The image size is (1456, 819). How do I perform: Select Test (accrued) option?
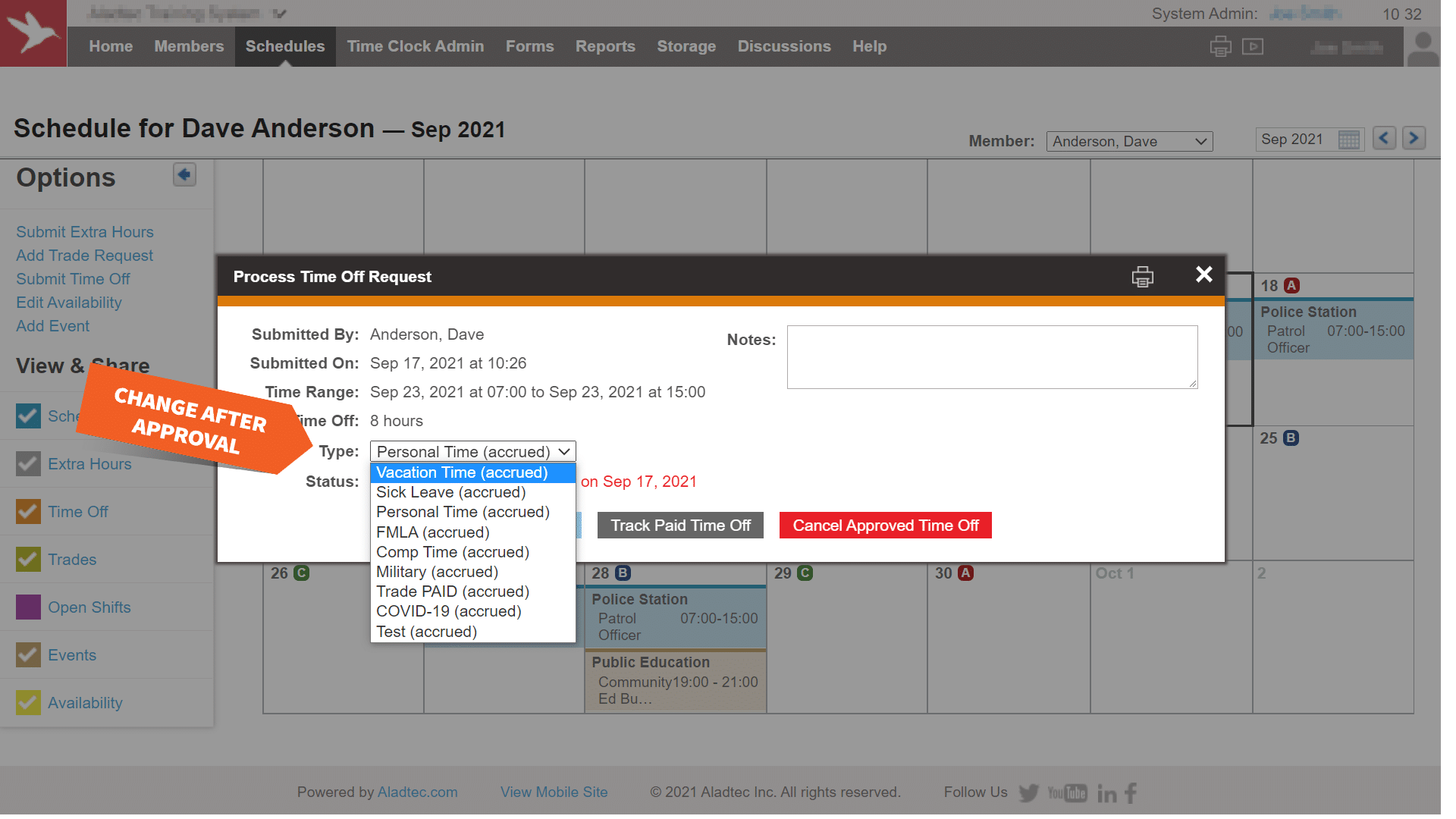472,632
